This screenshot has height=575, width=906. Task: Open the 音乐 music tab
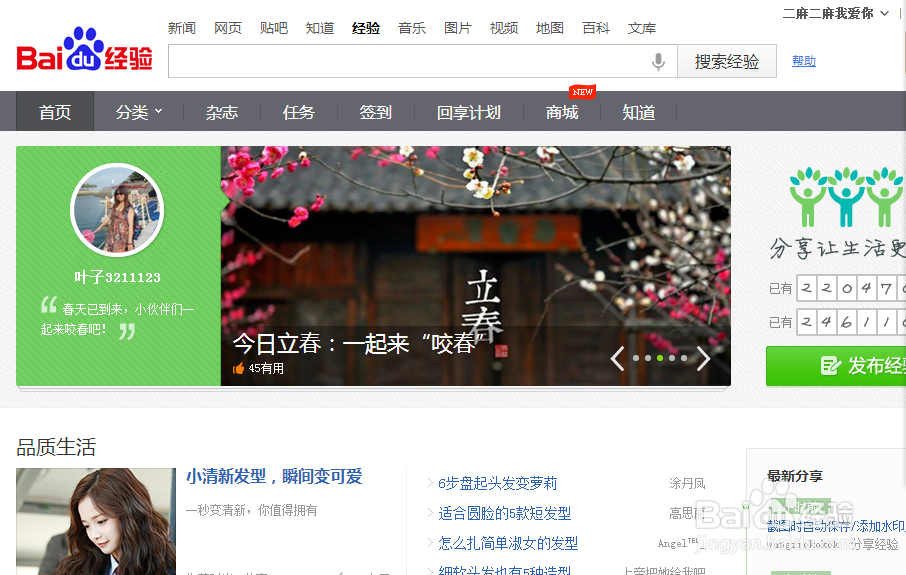click(412, 28)
